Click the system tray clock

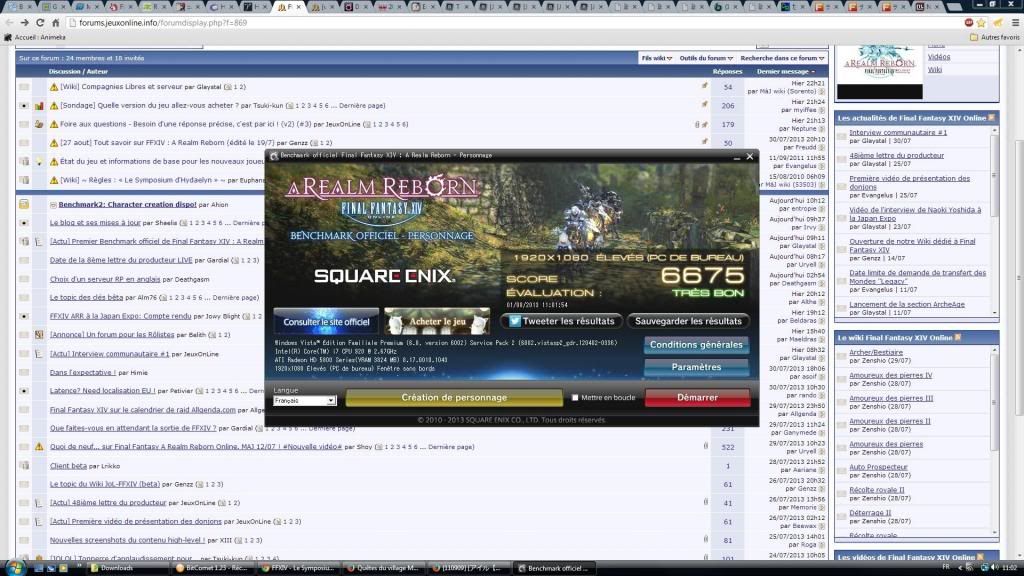pyautogui.click(x=1010, y=568)
